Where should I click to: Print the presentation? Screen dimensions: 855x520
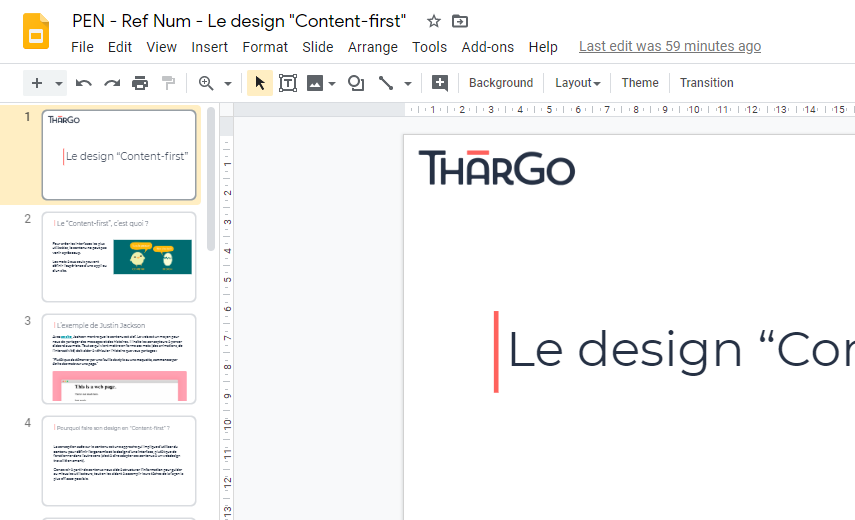click(x=140, y=83)
